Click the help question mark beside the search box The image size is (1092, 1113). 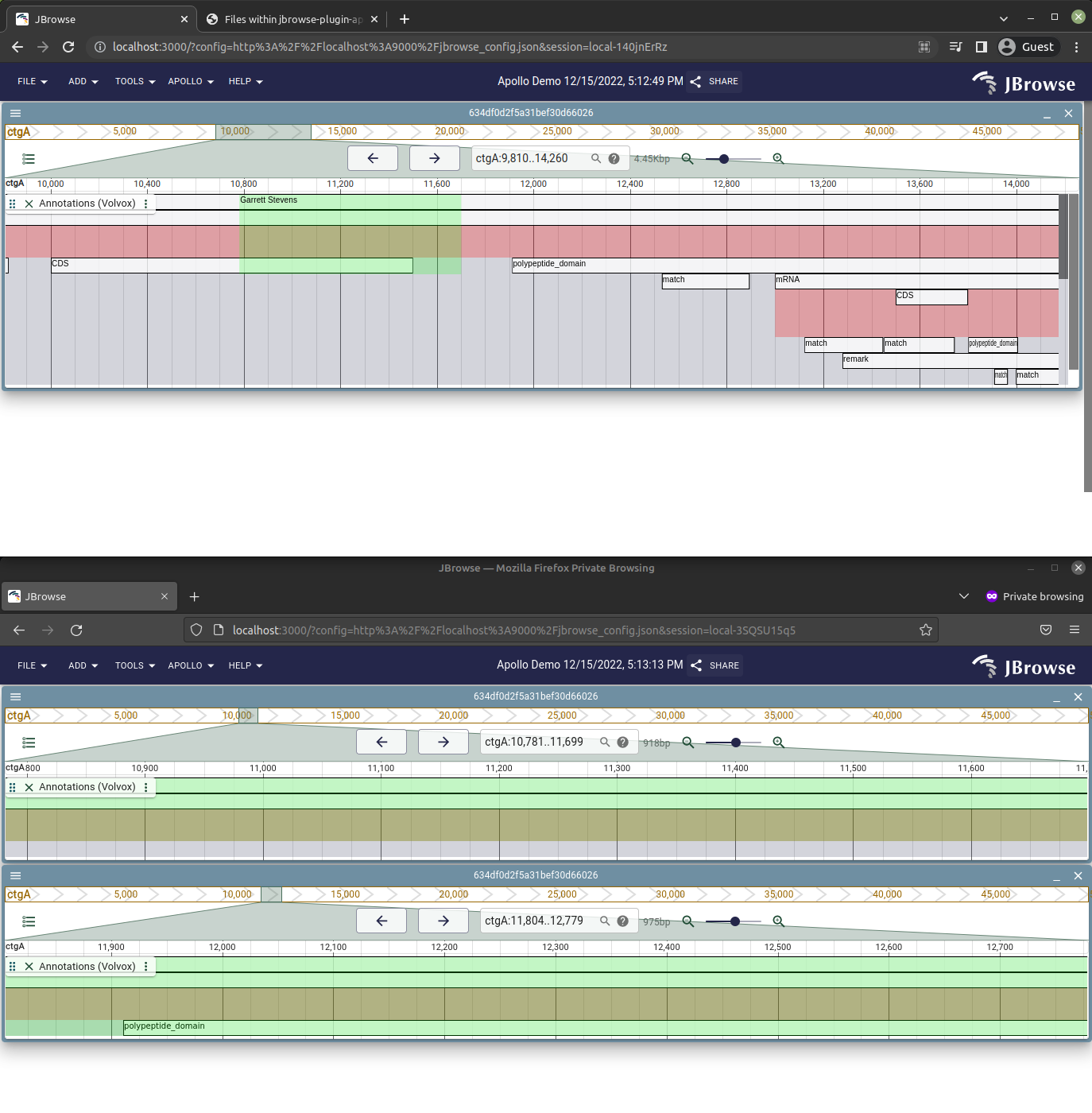pos(614,158)
